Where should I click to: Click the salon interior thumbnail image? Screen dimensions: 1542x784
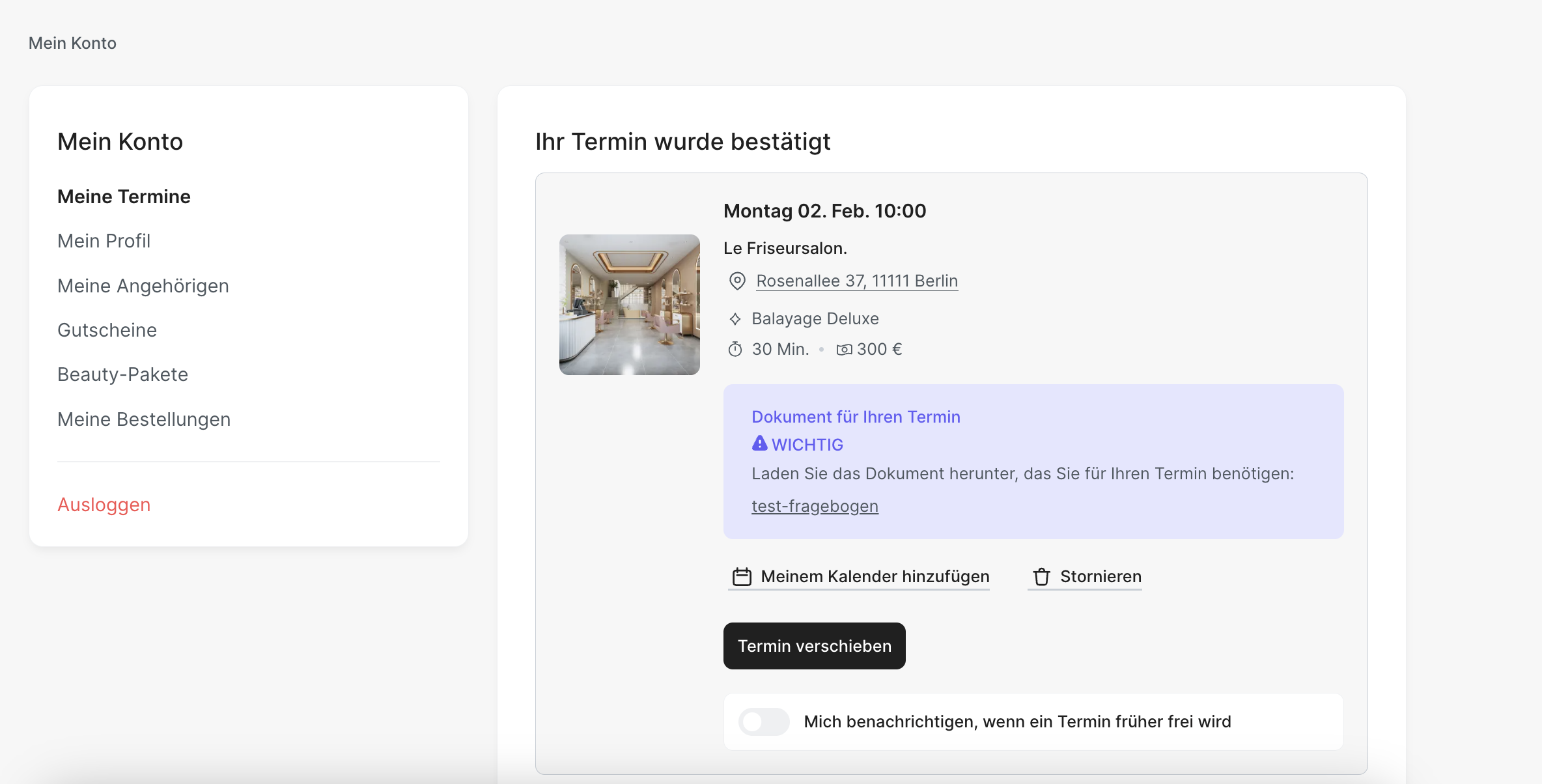629,305
